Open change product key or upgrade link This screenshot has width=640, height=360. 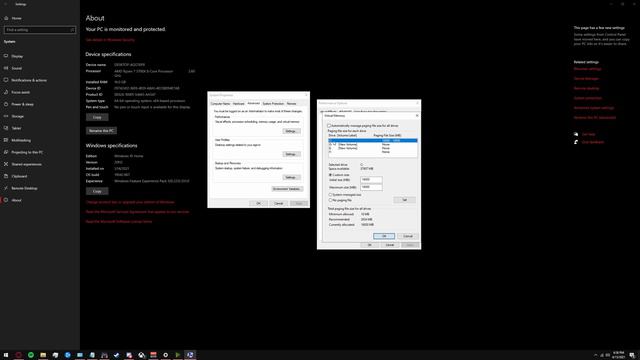(x=130, y=202)
